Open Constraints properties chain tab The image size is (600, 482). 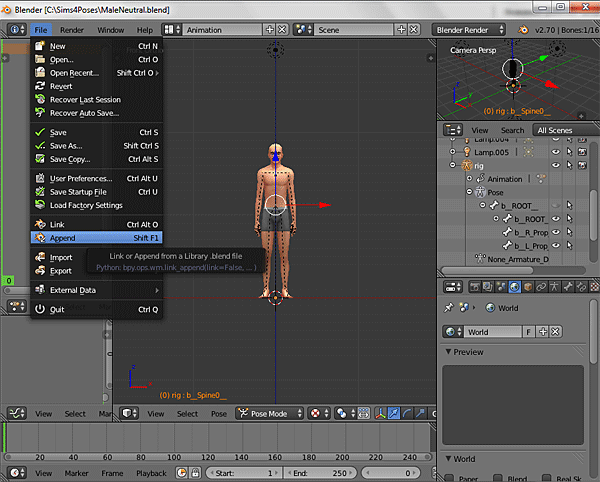pos(541,287)
